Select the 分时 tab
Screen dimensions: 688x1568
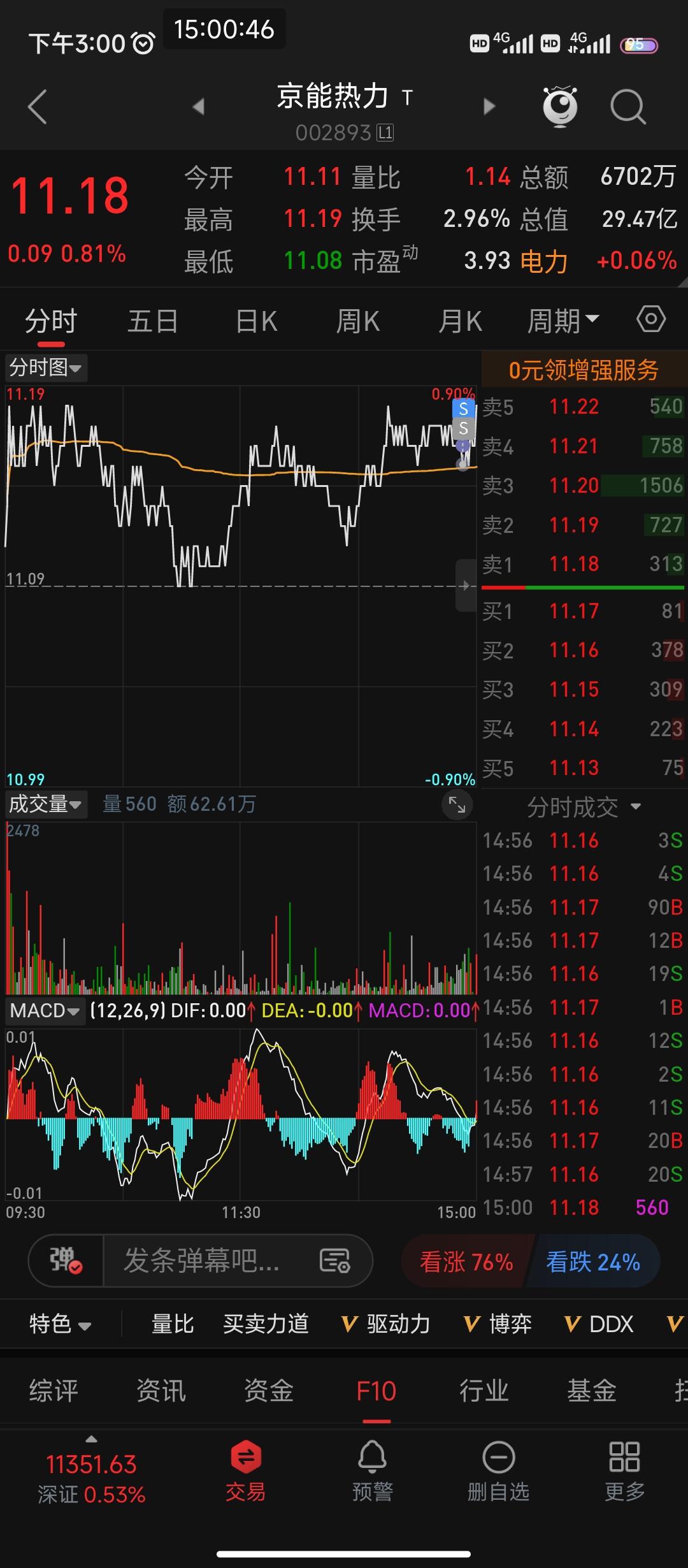click(x=51, y=321)
